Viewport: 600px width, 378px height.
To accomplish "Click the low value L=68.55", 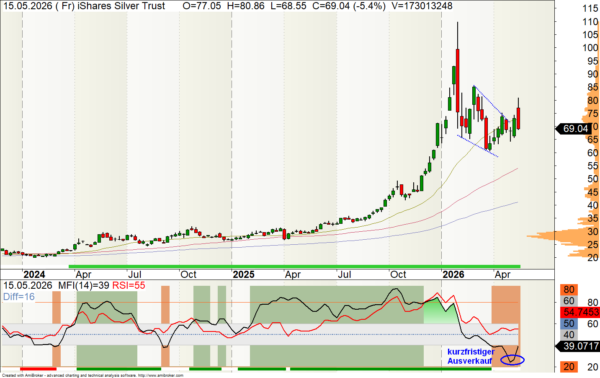I will tap(288, 6).
